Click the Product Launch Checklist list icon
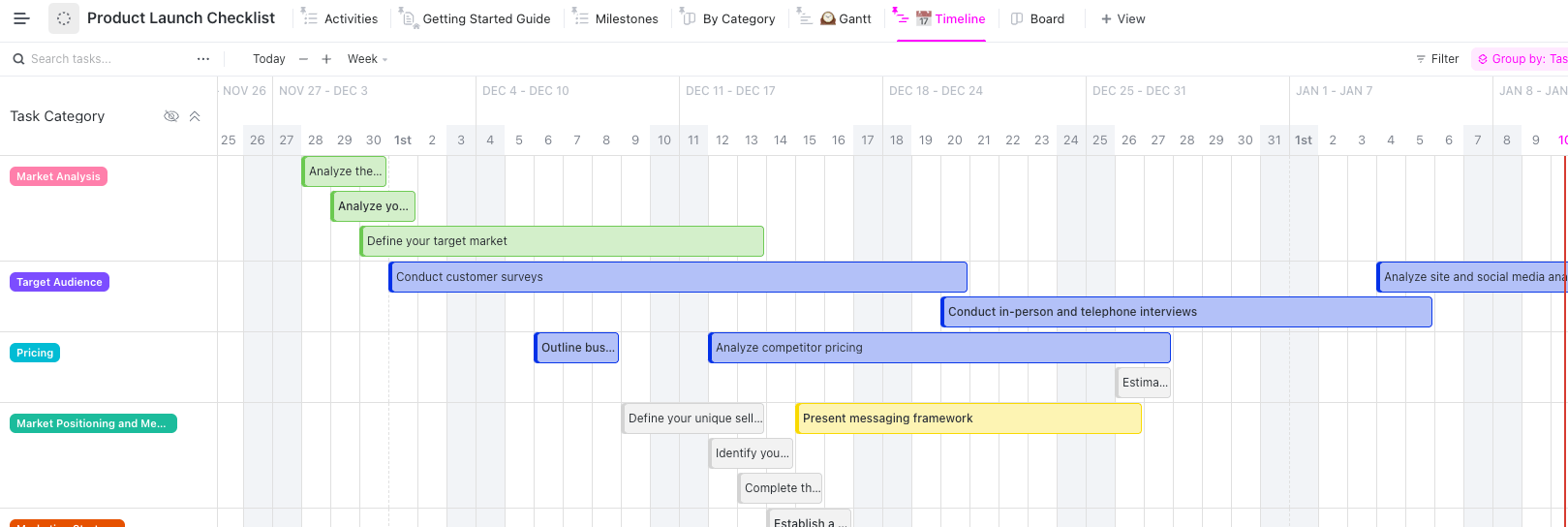 pos(64,18)
